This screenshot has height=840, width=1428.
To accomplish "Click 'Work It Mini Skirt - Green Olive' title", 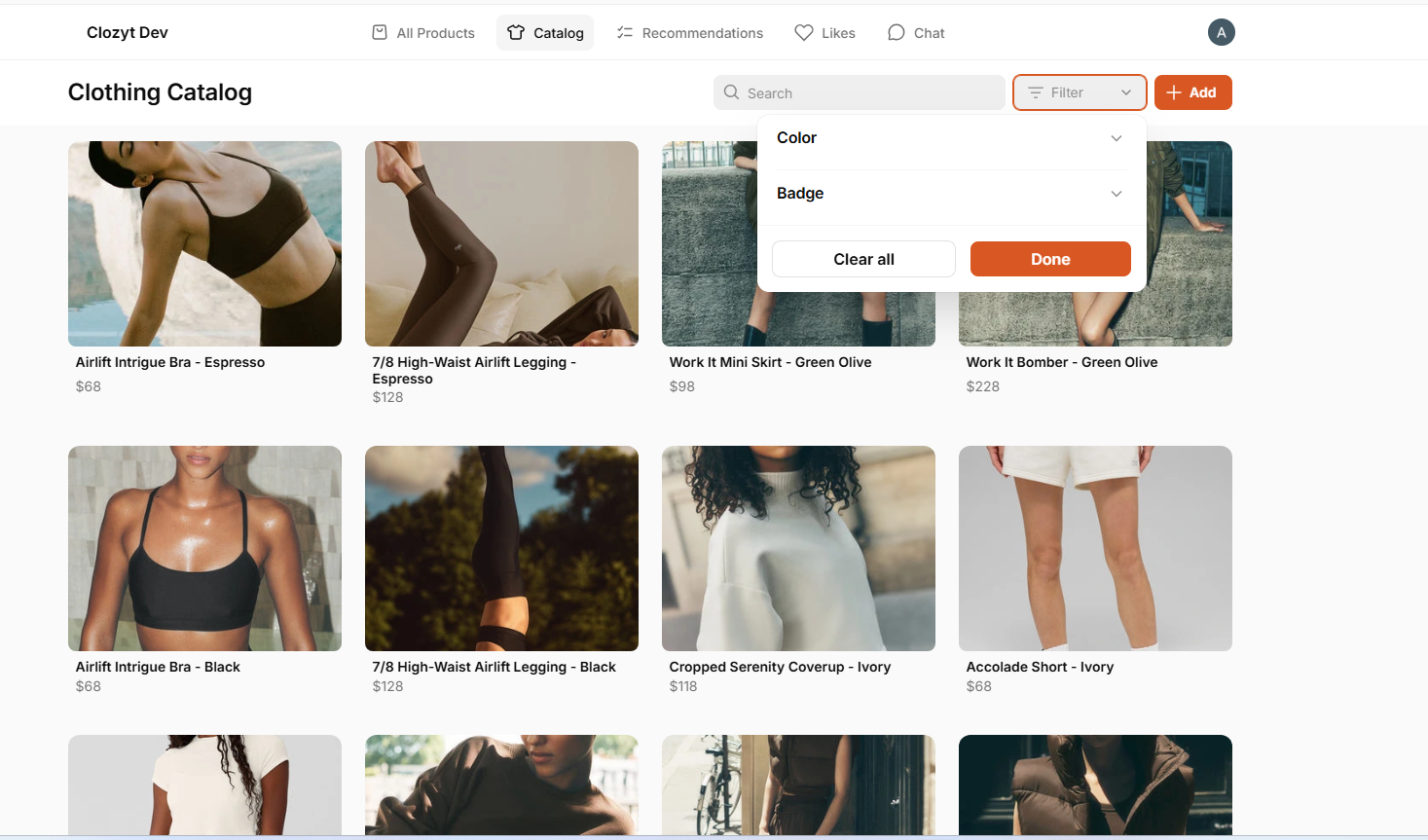I will [x=770, y=362].
